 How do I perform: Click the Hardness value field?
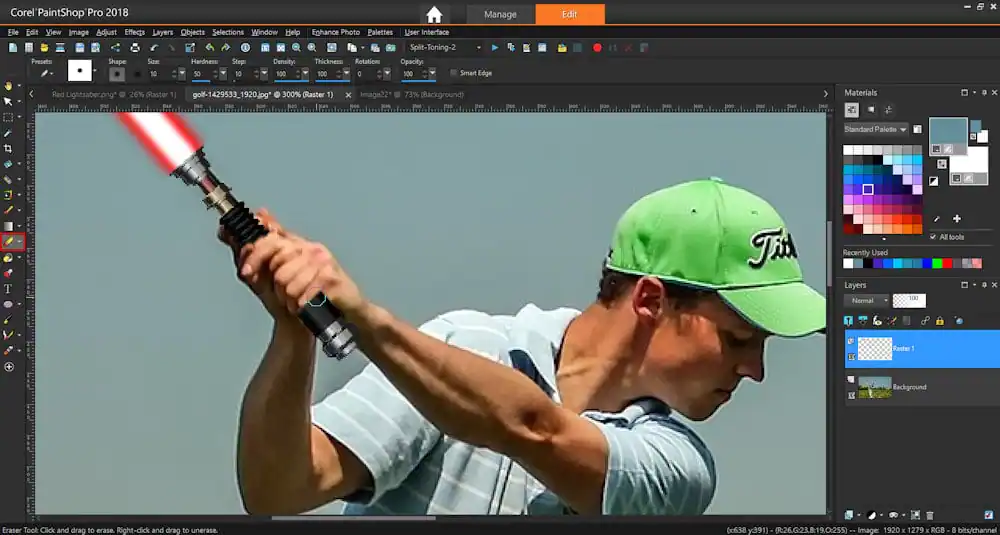(x=198, y=74)
